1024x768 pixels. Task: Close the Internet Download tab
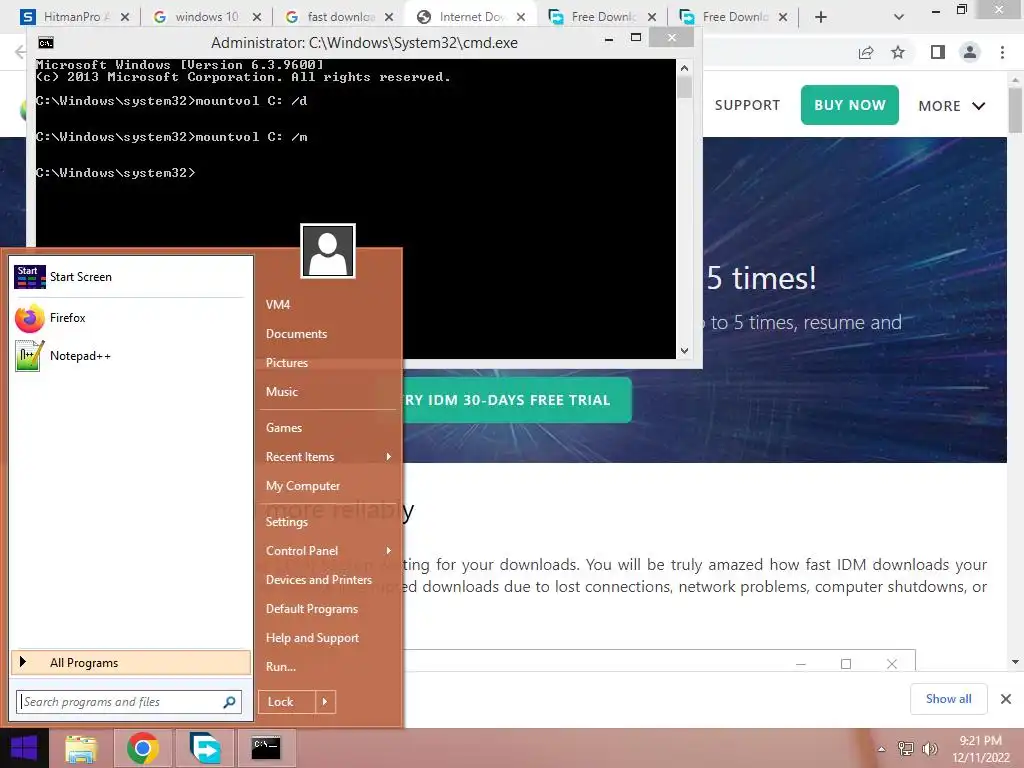click(520, 17)
